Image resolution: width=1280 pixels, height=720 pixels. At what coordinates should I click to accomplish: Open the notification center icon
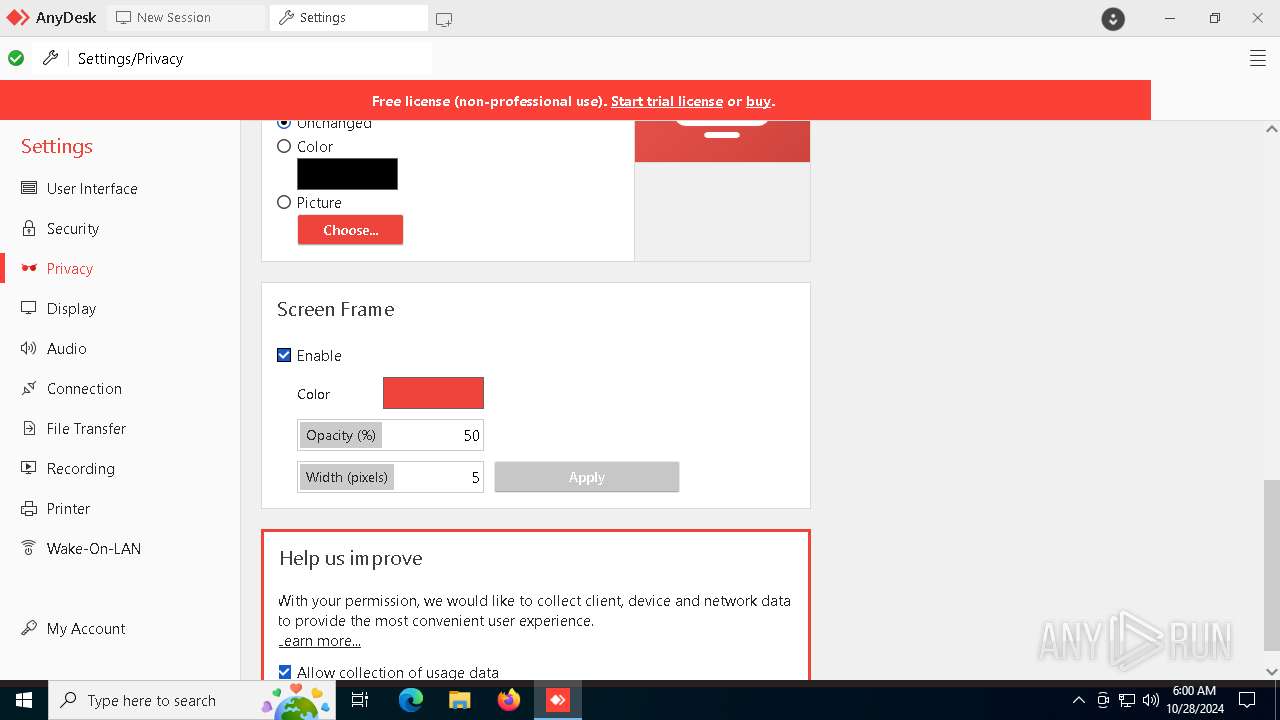(1247, 700)
